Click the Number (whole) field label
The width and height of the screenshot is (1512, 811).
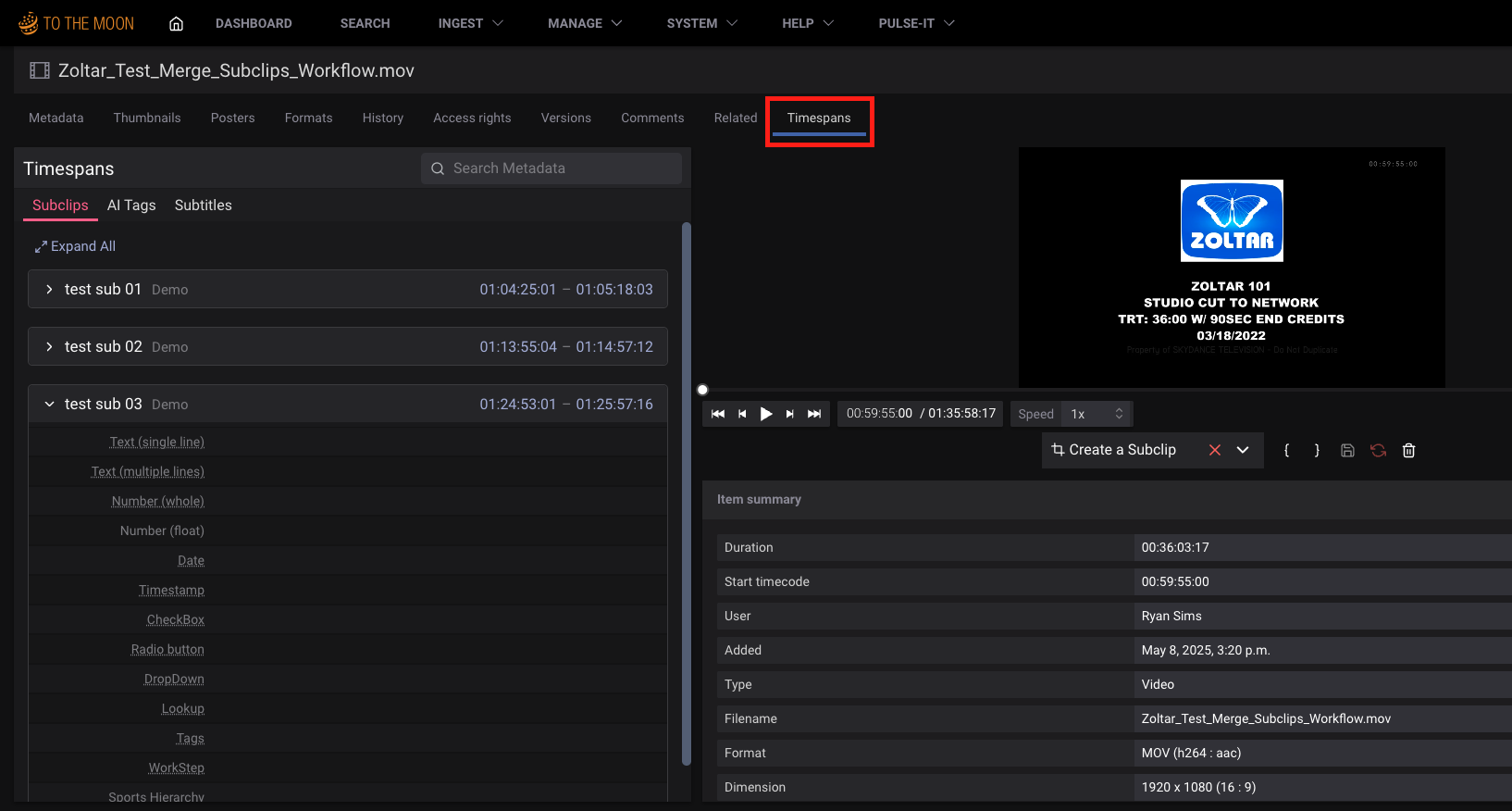[158, 501]
